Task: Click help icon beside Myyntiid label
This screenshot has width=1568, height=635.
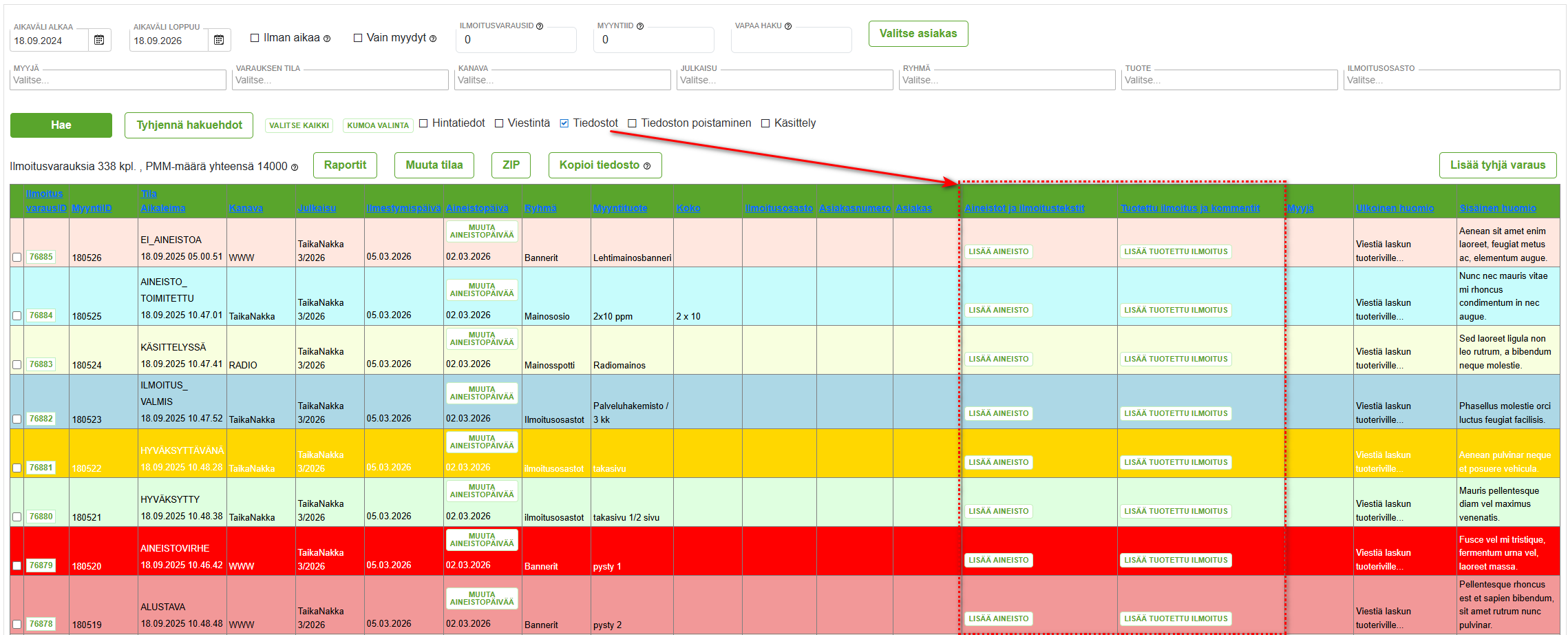Action: click(x=640, y=26)
